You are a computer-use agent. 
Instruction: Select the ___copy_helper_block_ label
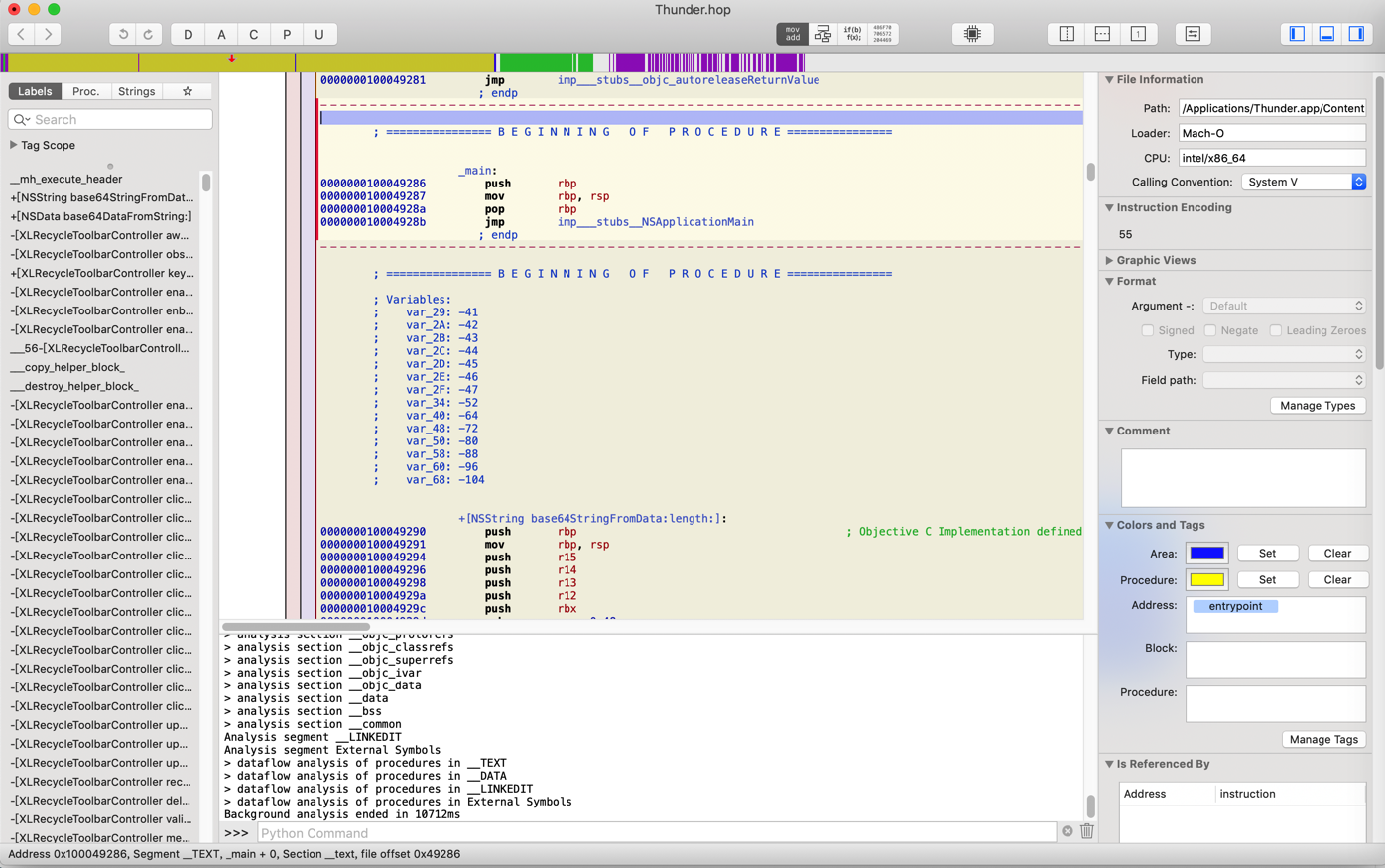(x=67, y=367)
